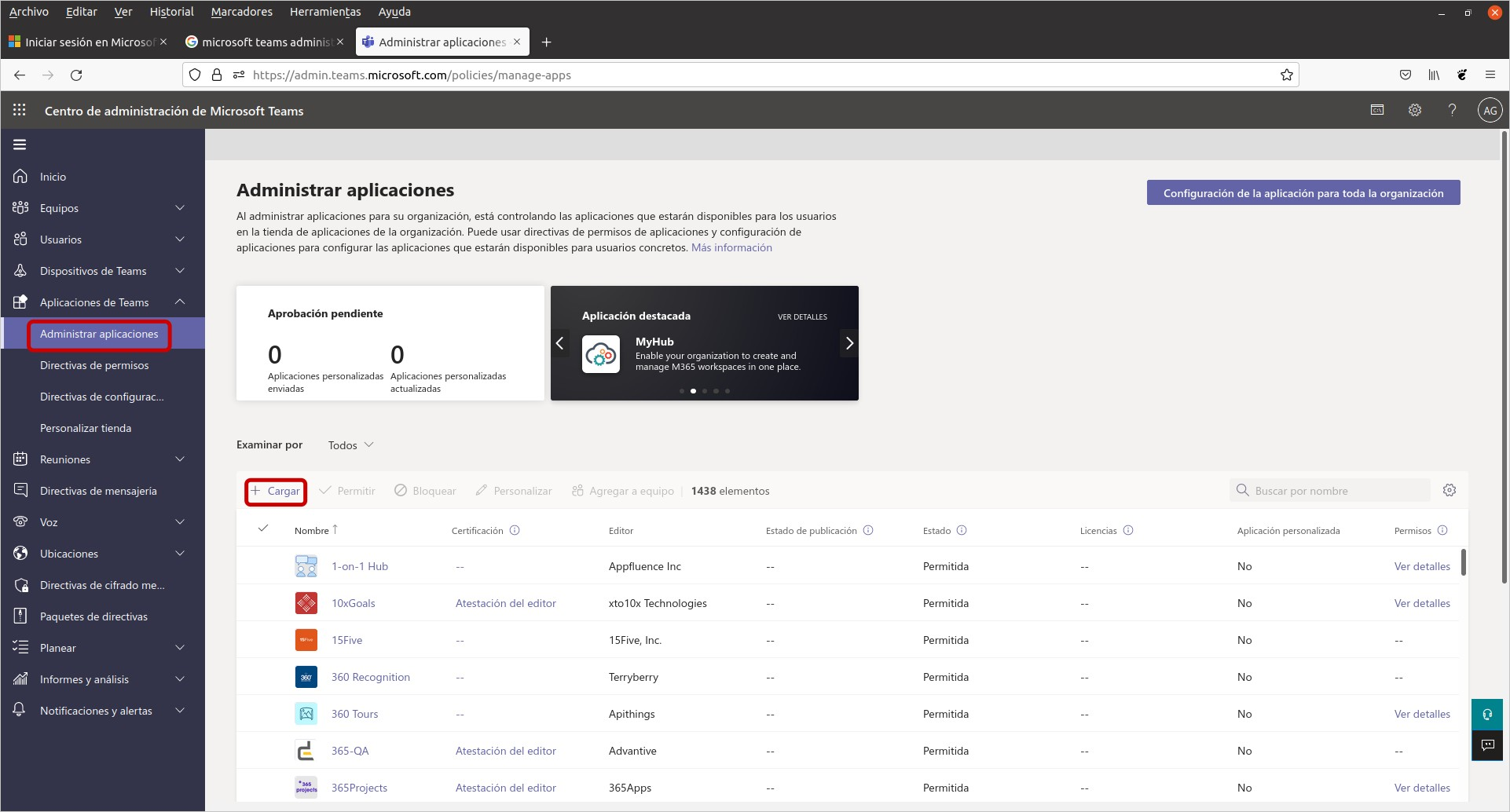
Task: Open the help headset floating button
Action: (x=1487, y=715)
